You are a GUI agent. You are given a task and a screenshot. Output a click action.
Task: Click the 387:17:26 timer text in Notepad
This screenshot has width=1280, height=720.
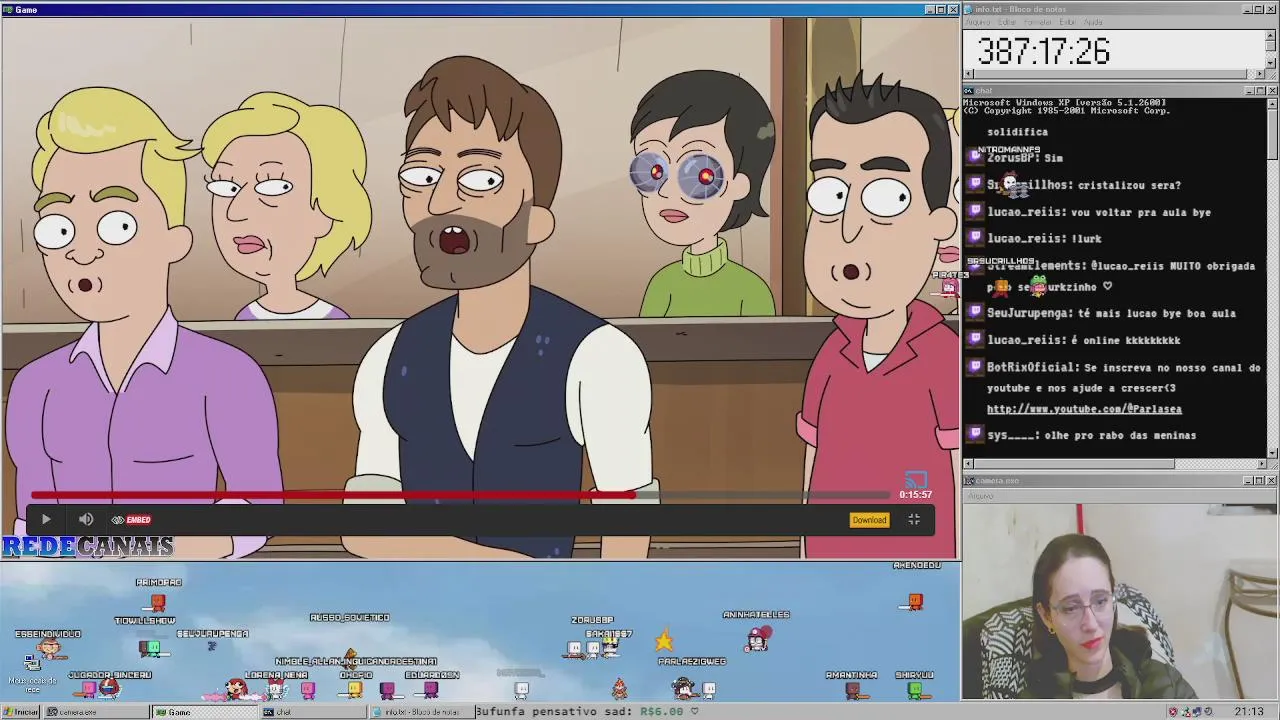1043,51
